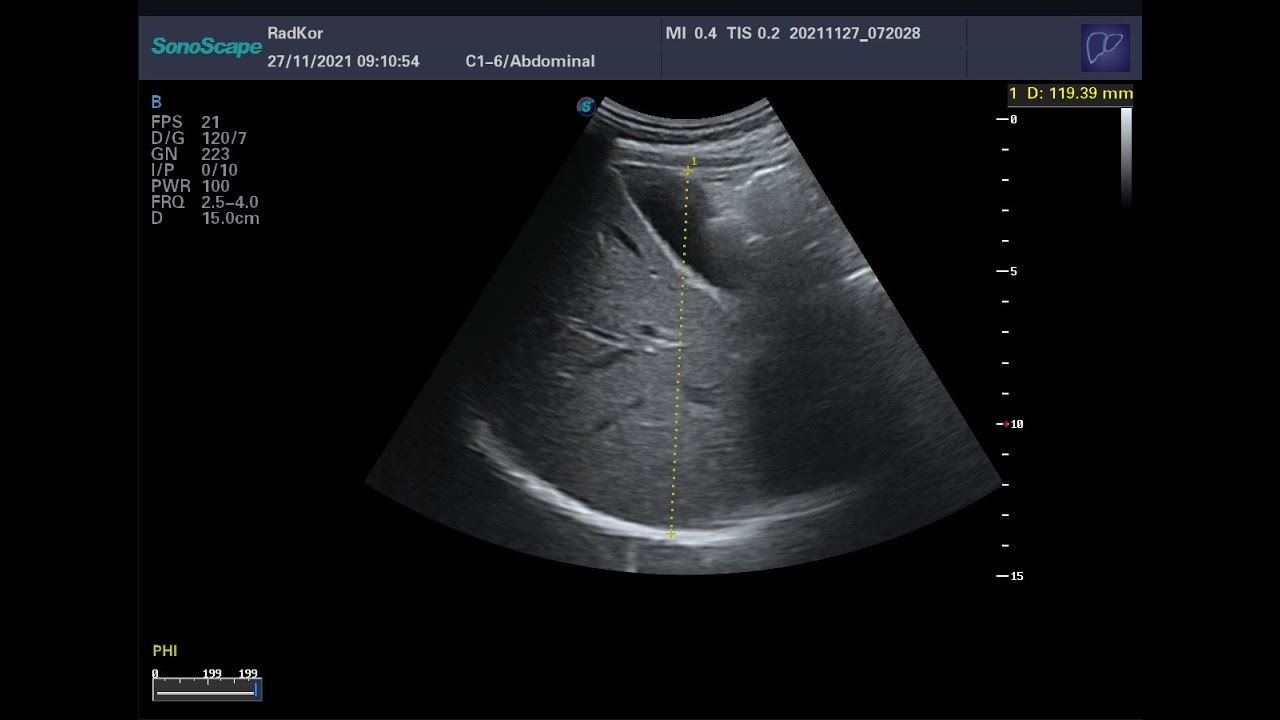The height and width of the screenshot is (720, 1280).
Task: Select the upper caliper cross marker
Action: click(688, 171)
